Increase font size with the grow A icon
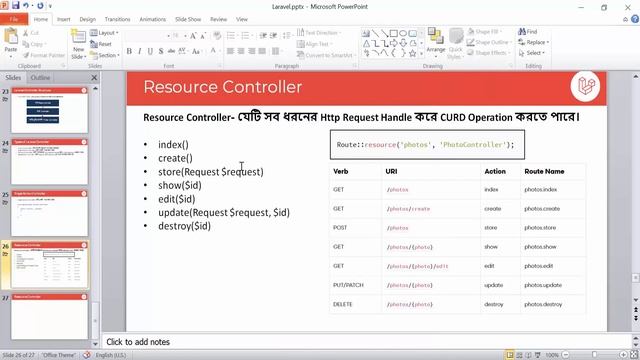The height and width of the screenshot is (360, 640). pos(193,36)
